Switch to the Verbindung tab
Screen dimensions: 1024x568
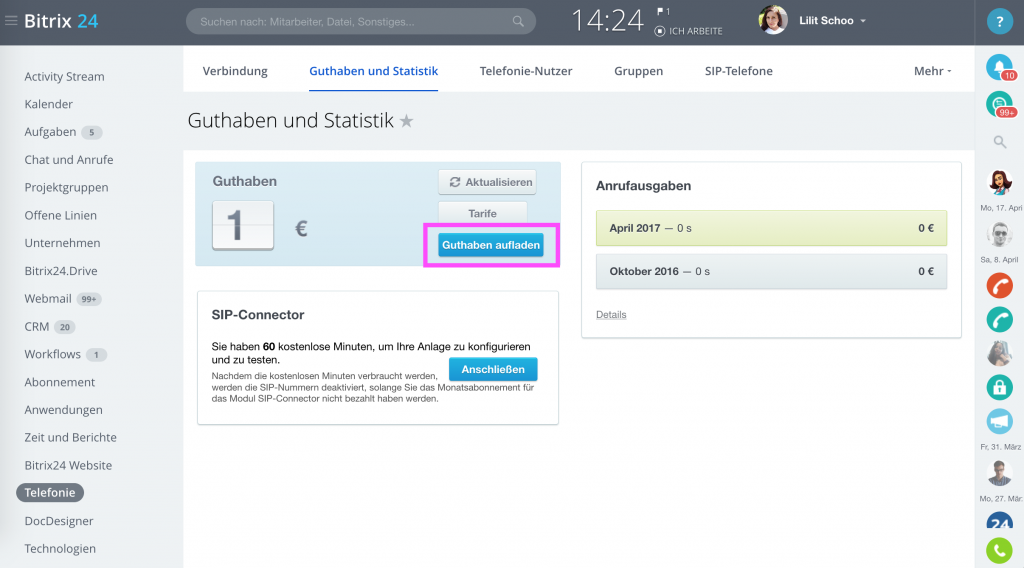pyautogui.click(x=234, y=71)
